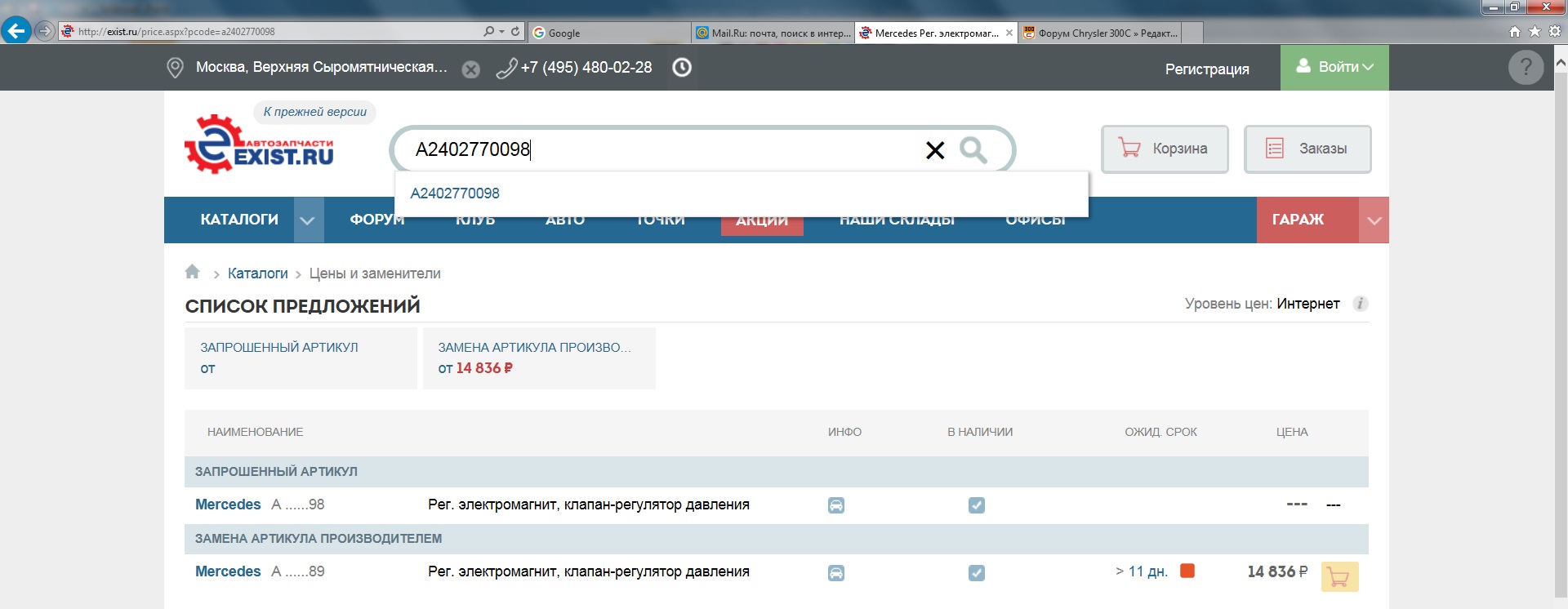Add 14 836 ₽ item to cart

pos(1339,577)
